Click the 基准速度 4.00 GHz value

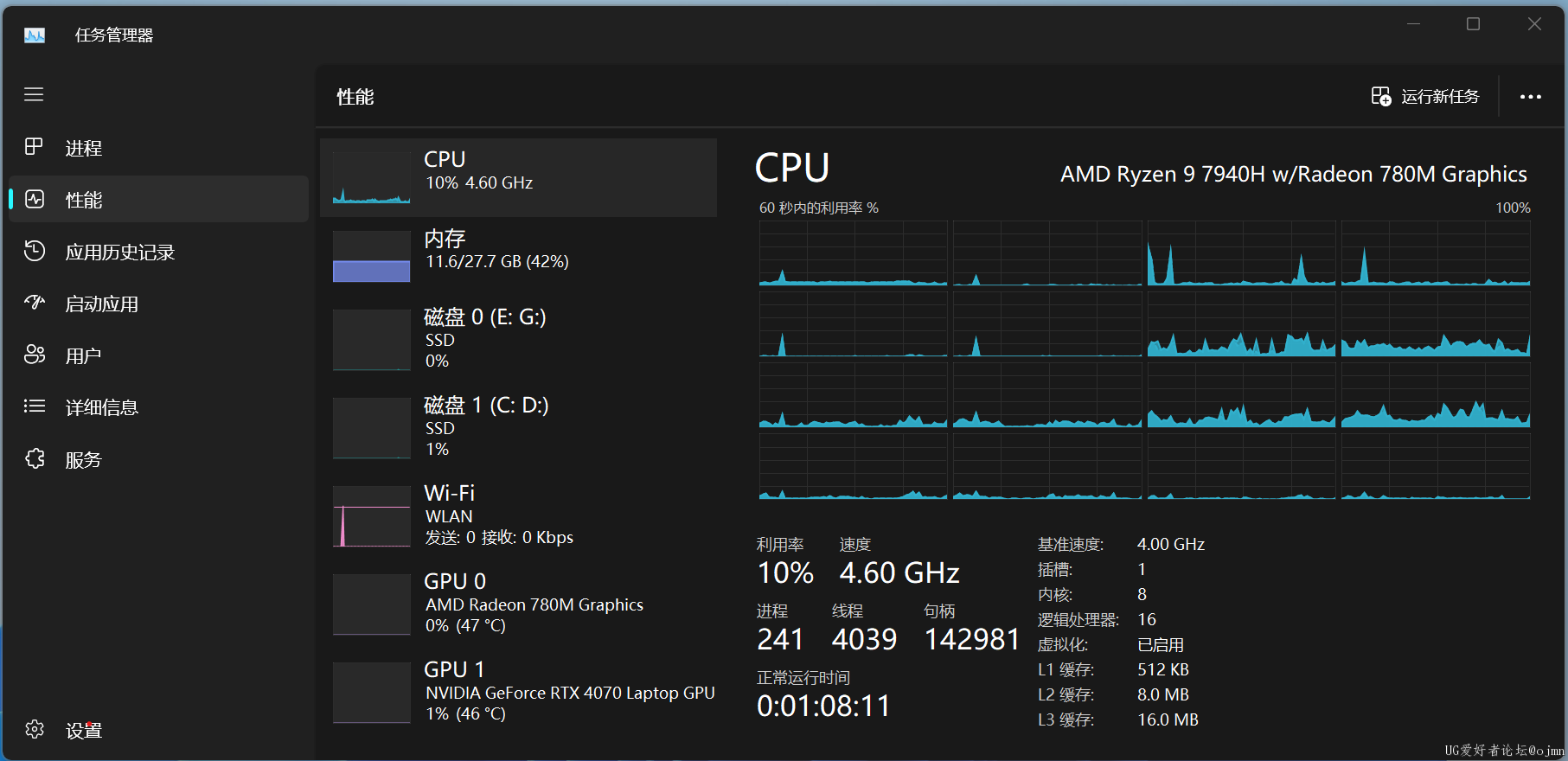pos(1171,544)
